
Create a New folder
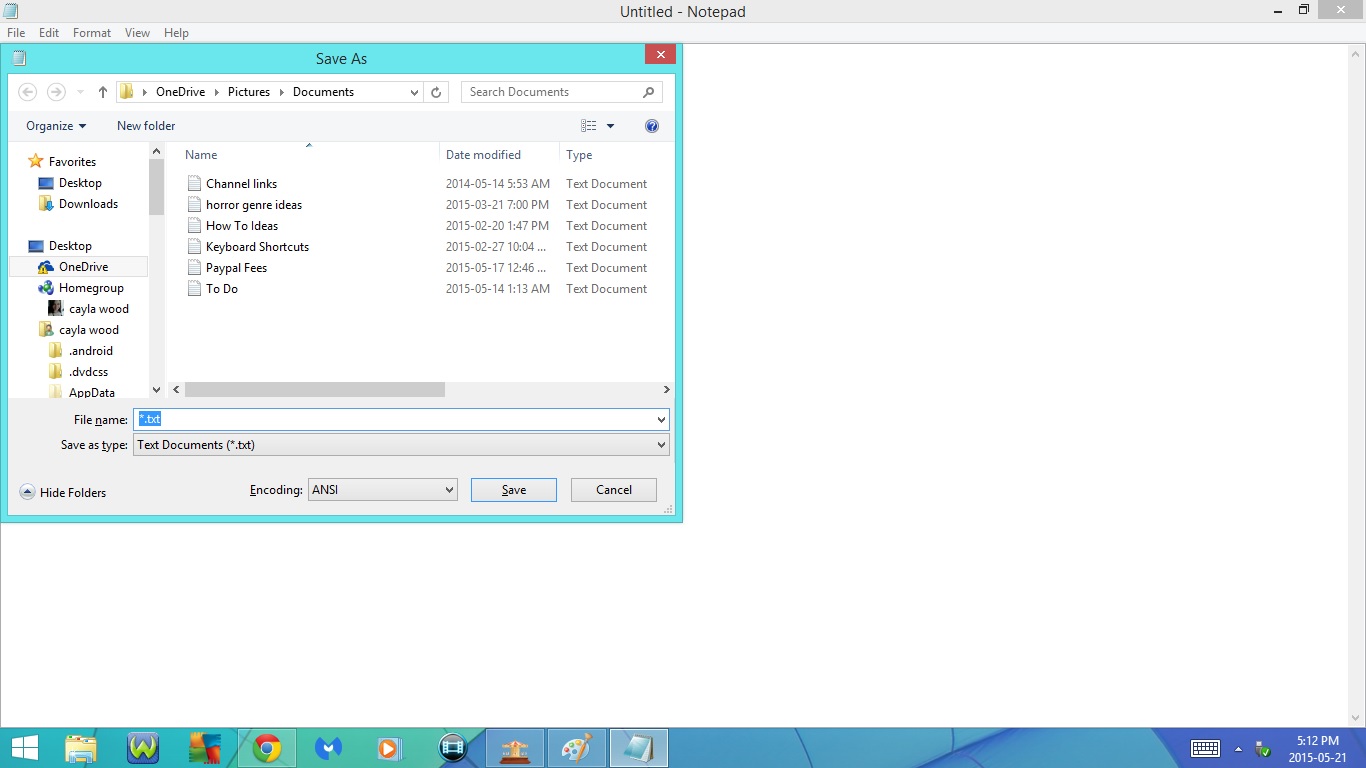(x=145, y=125)
